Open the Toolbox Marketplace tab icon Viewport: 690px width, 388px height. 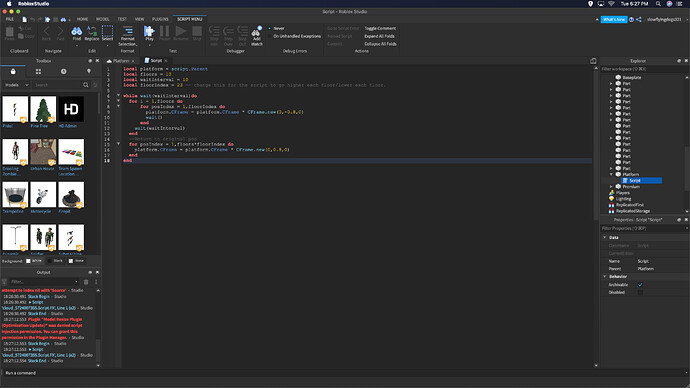13,71
